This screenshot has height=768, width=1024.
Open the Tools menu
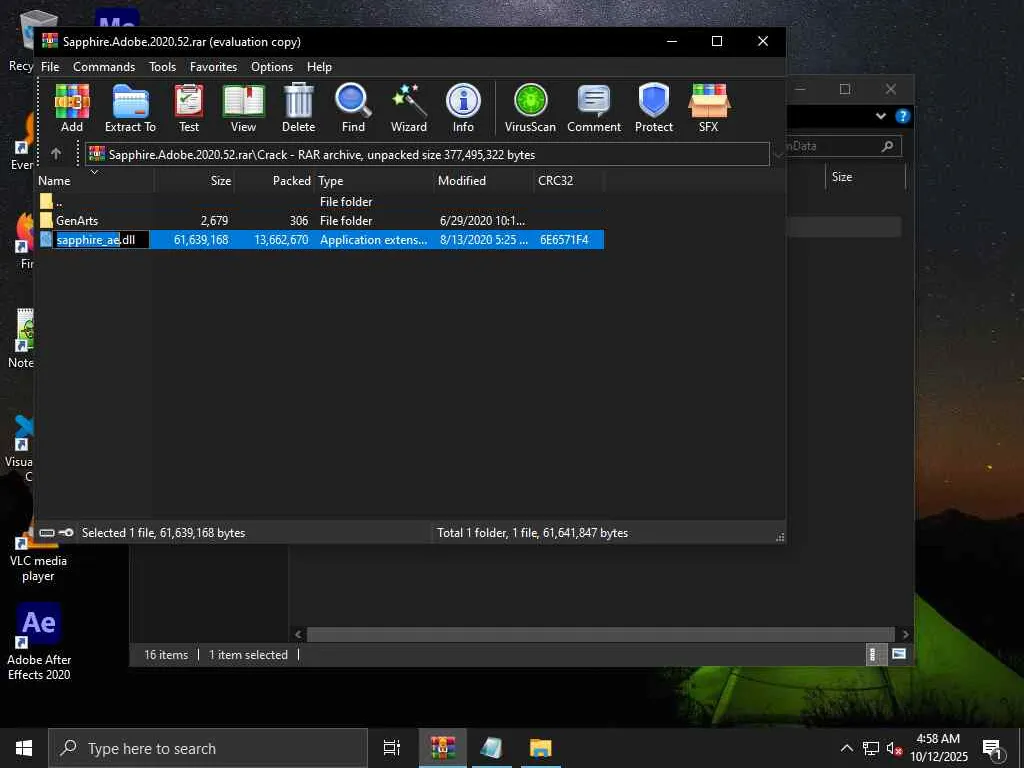(x=162, y=67)
